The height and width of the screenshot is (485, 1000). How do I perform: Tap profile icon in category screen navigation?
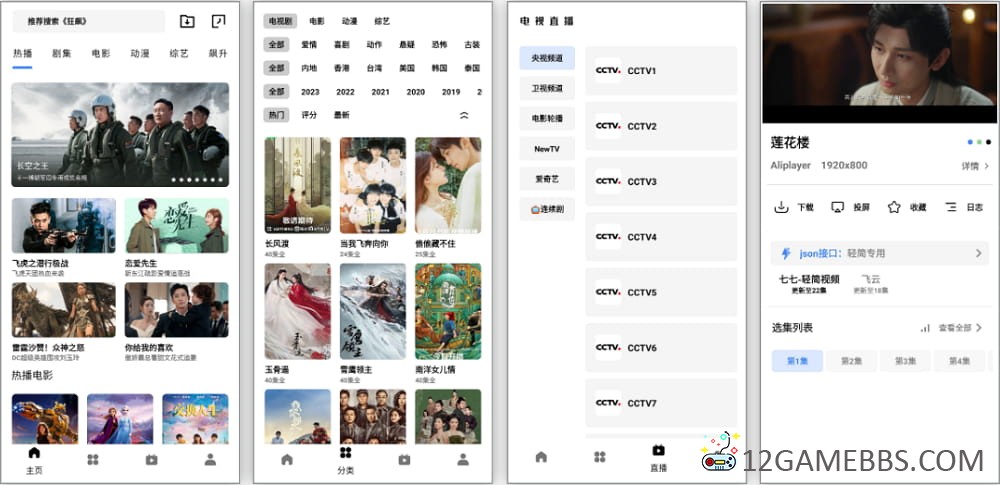pyautogui.click(x=463, y=459)
